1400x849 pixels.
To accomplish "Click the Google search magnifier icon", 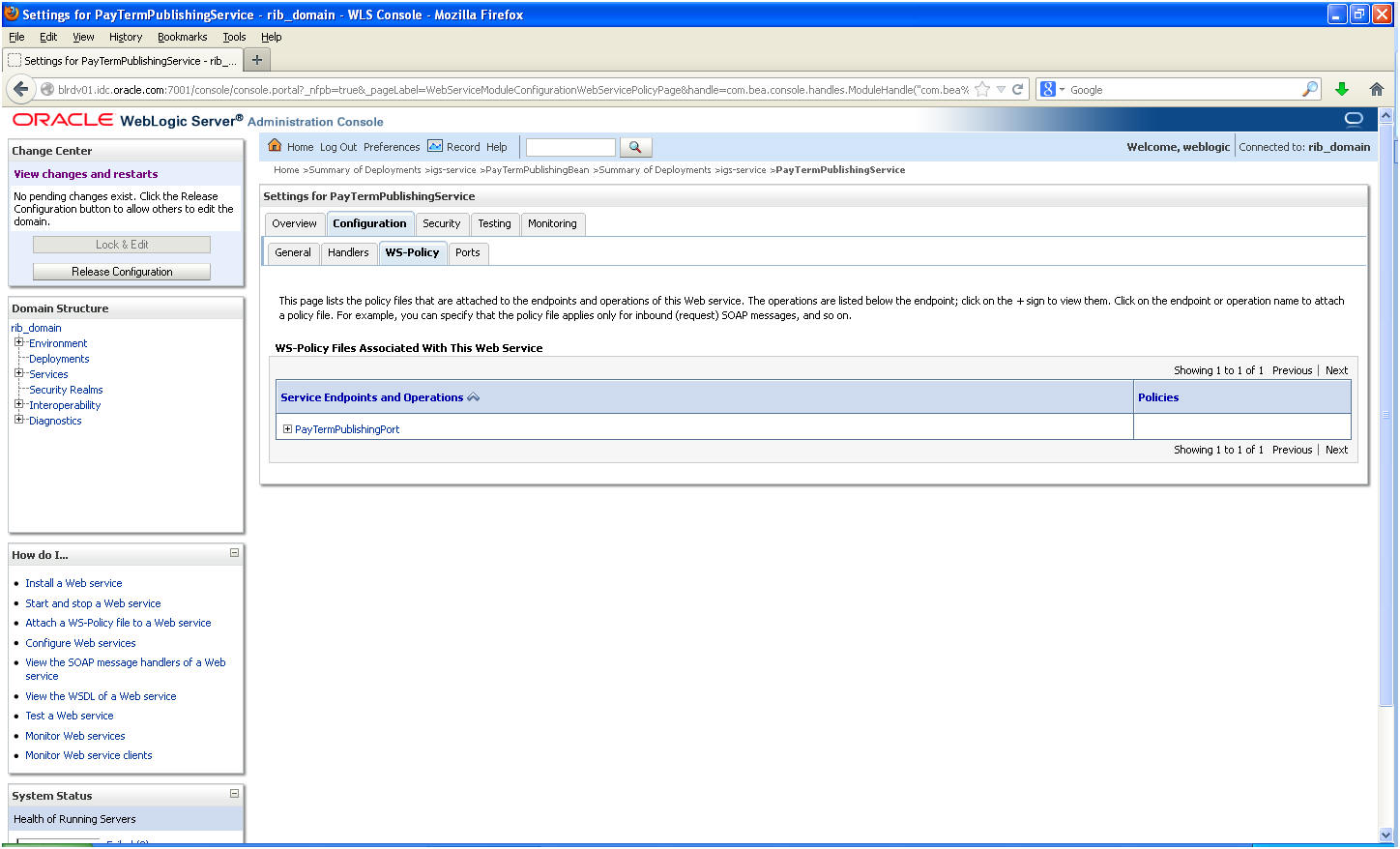I will click(1310, 89).
